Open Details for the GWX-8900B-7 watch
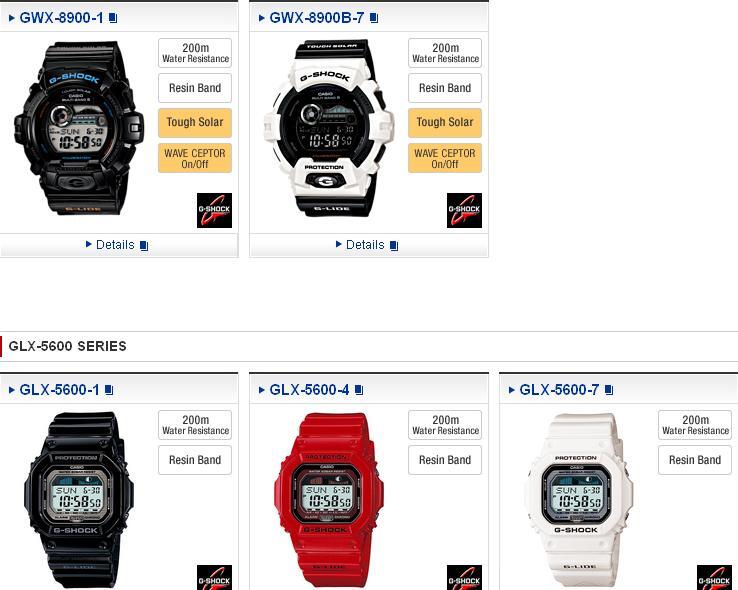This screenshot has height=590, width=738. coord(365,245)
